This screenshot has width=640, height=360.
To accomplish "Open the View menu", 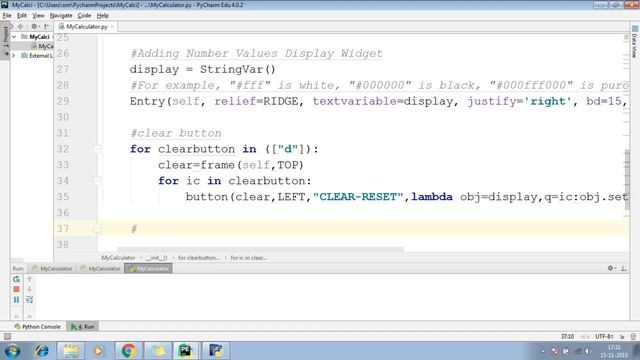I will (x=38, y=16).
